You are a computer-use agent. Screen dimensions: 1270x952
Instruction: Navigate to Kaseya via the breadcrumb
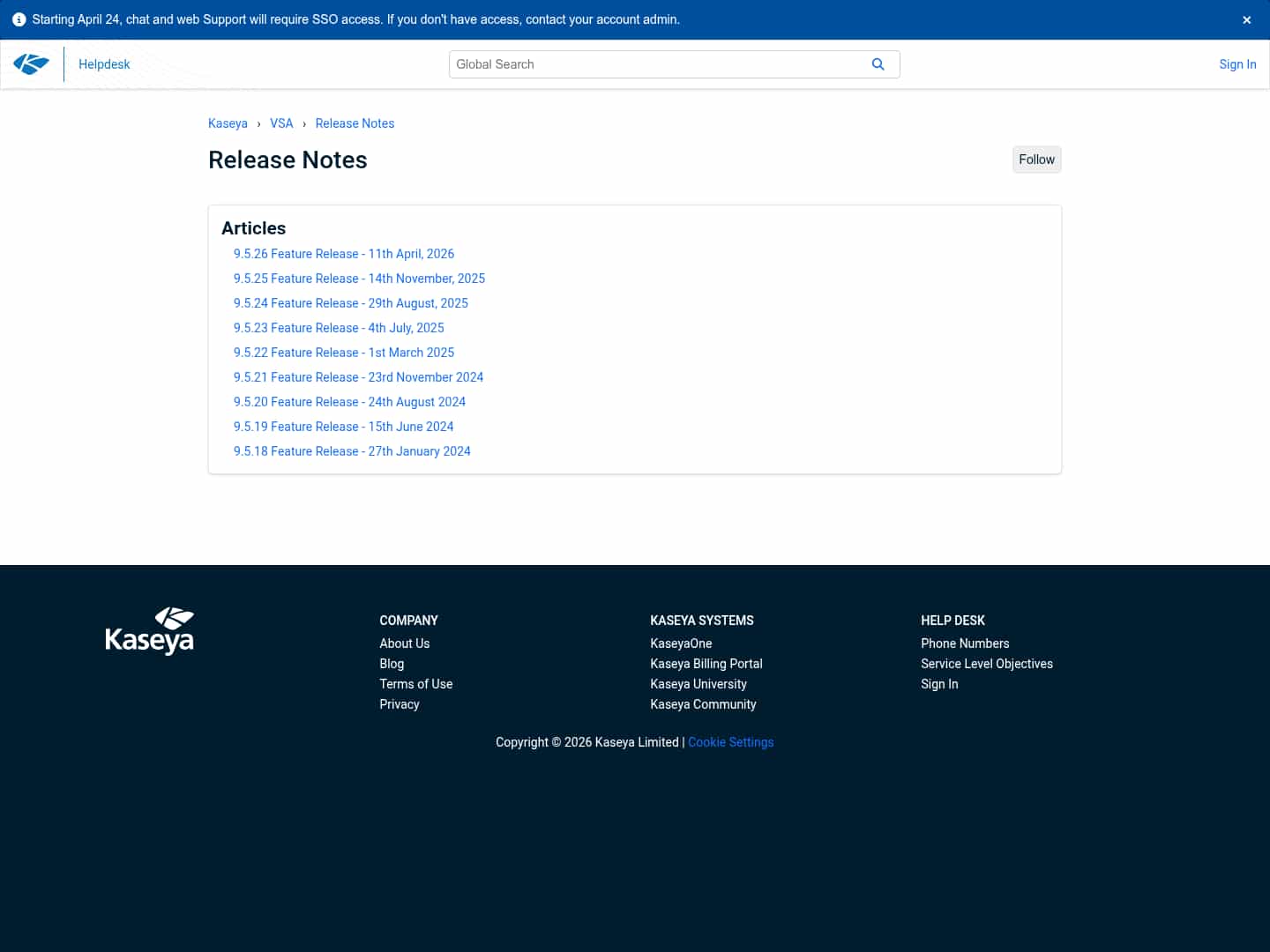pyautogui.click(x=228, y=123)
